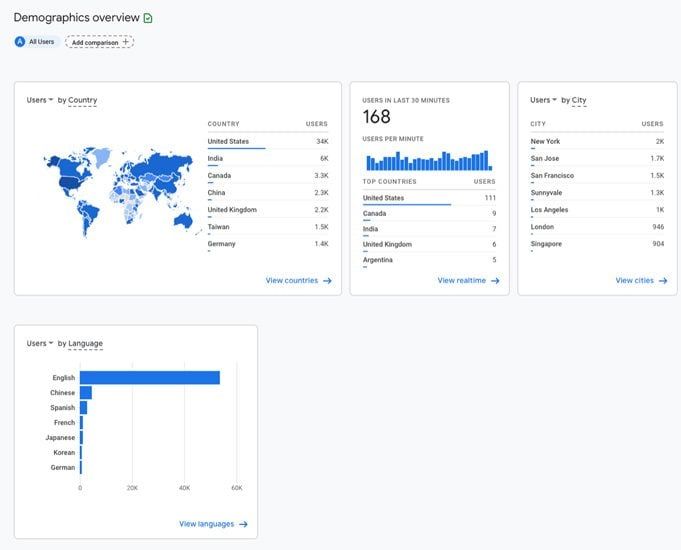Select United Kingdom in Top Countries list
This screenshot has height=550, width=681.
tap(429, 245)
